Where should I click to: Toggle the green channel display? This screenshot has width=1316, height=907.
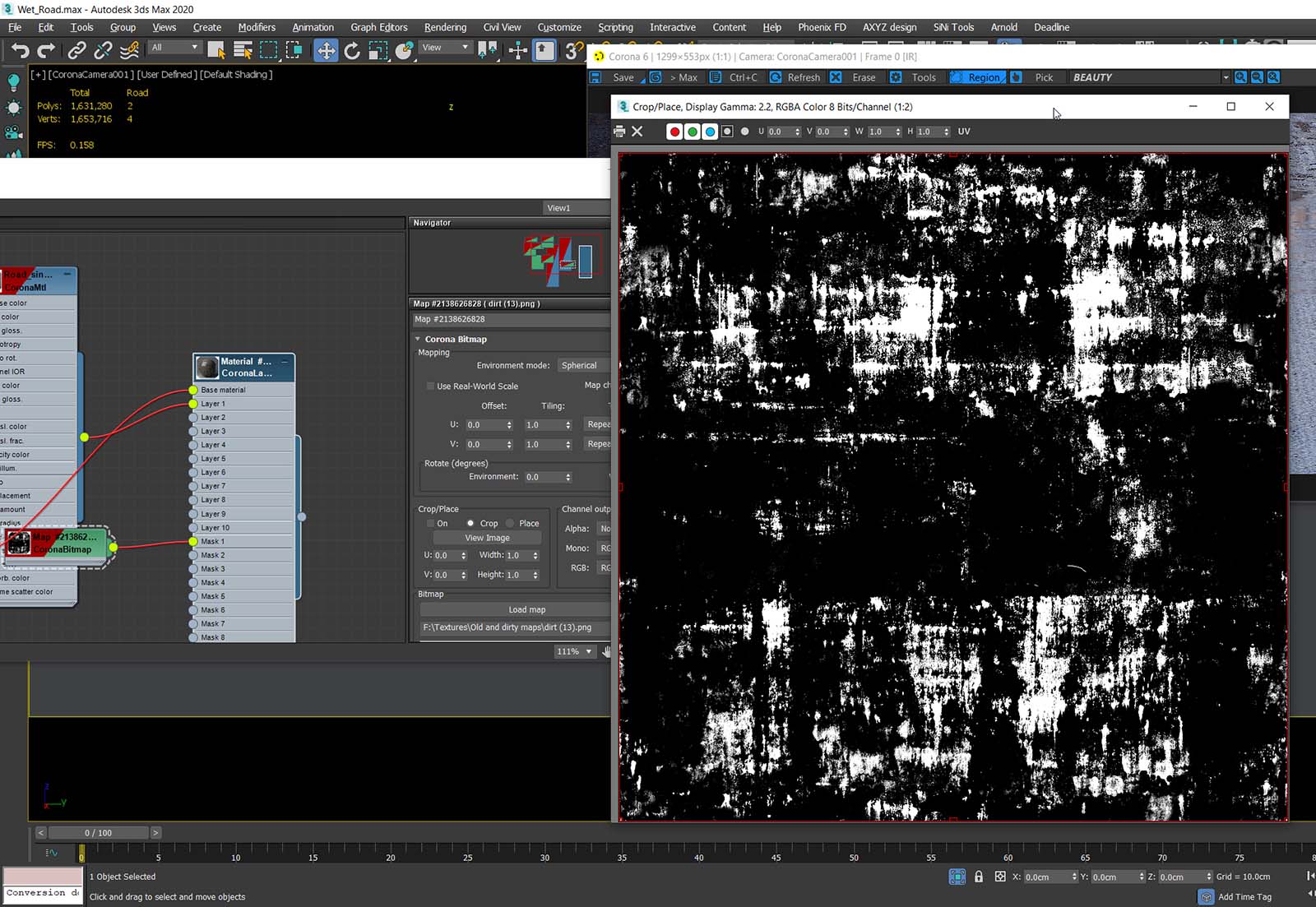click(693, 132)
